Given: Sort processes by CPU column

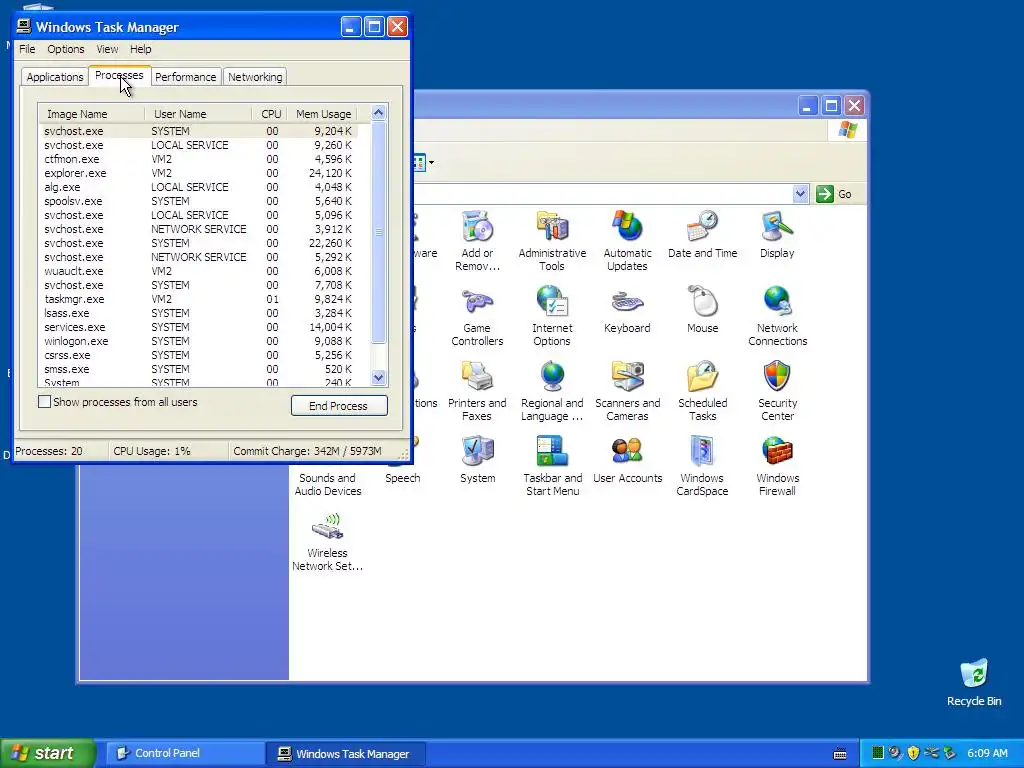Looking at the screenshot, I should pos(269,114).
